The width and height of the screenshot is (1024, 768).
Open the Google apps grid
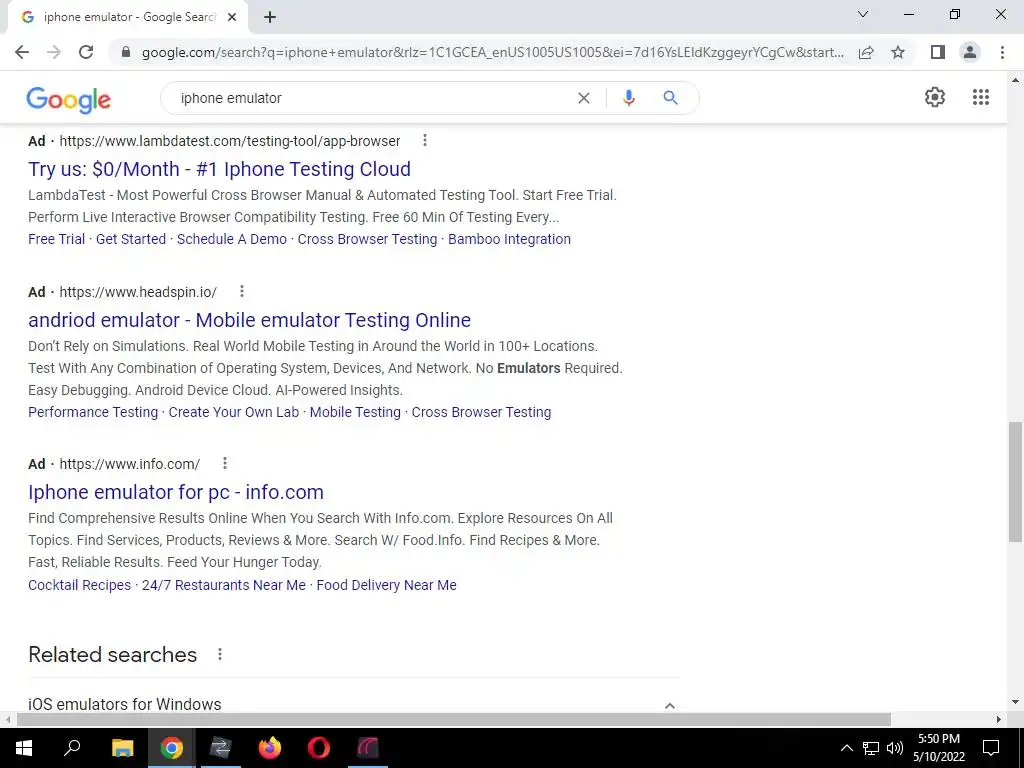coord(981,97)
